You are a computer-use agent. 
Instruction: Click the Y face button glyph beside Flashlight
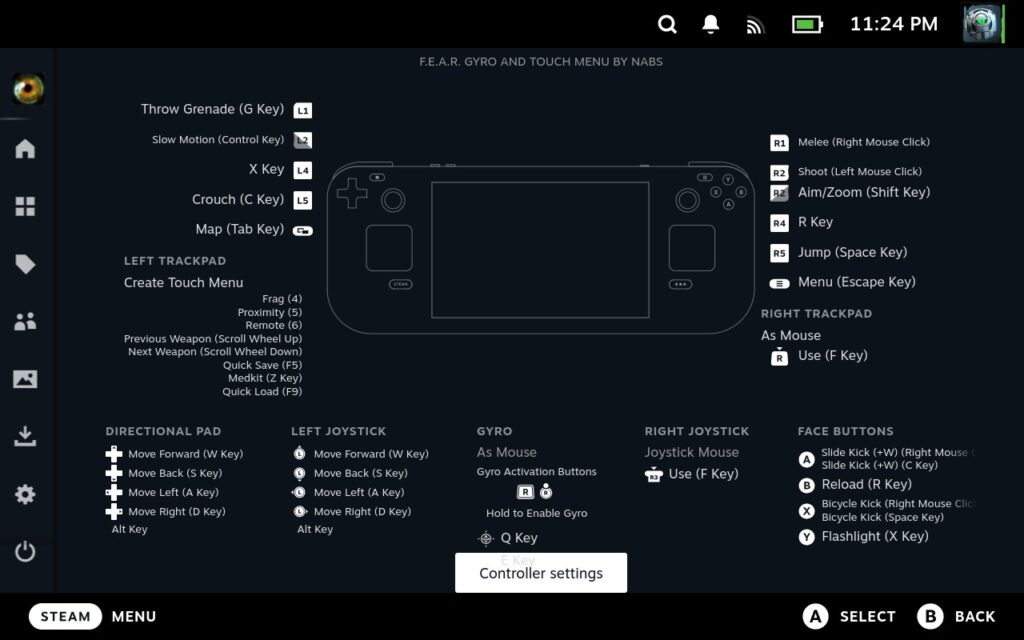[x=807, y=537]
